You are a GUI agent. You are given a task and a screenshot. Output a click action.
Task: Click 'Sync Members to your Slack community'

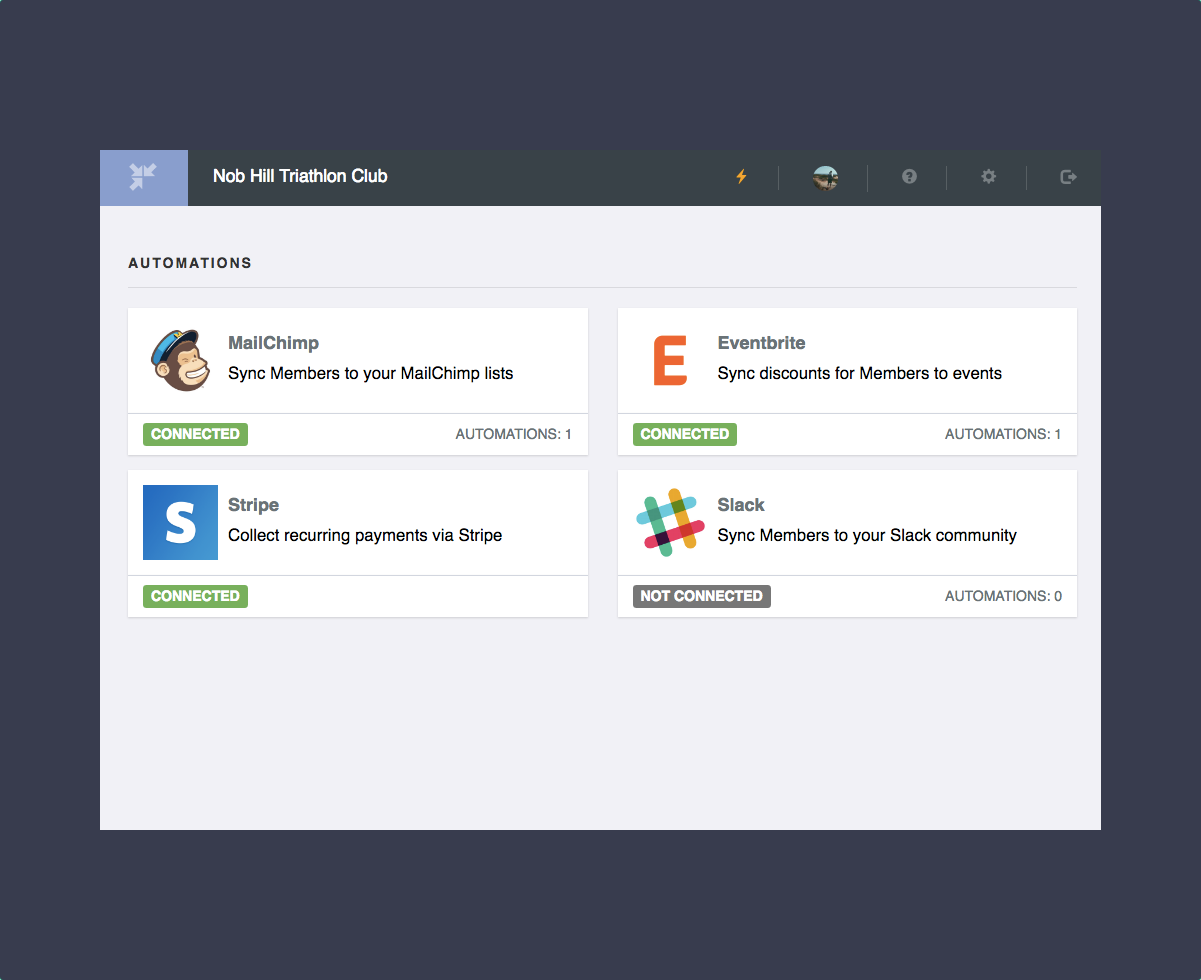click(867, 536)
